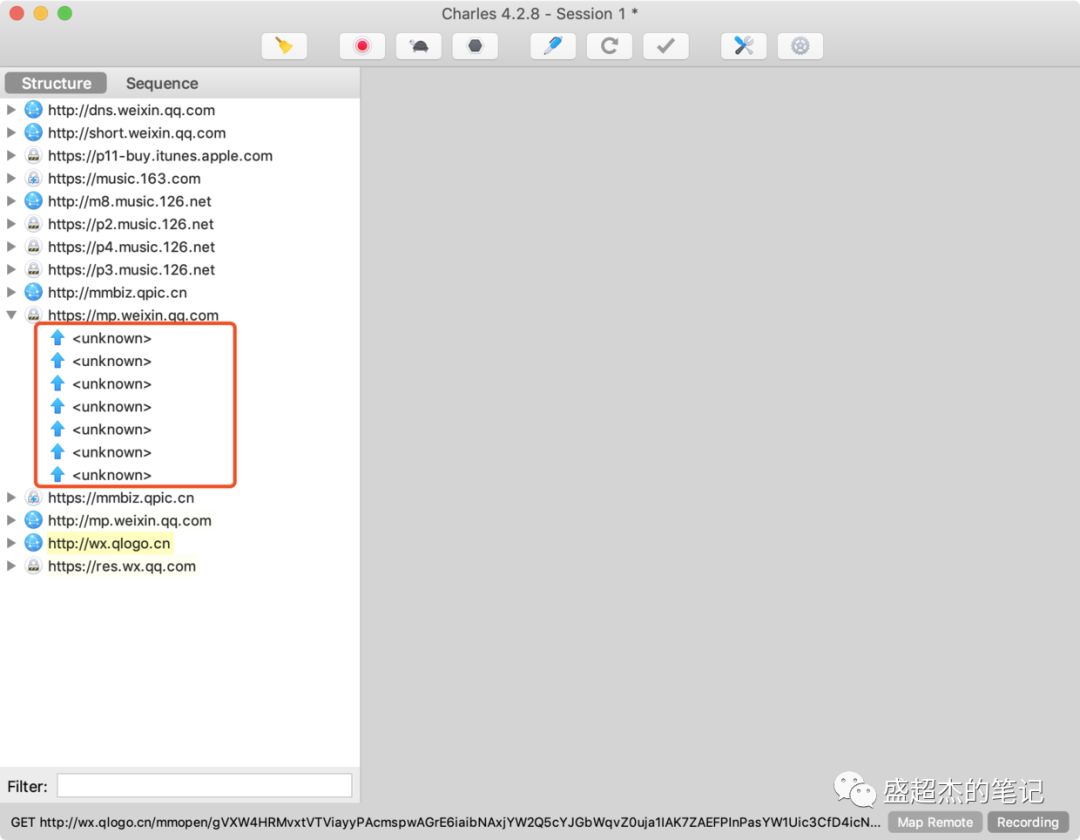
Task: Select the https://music.163.com host label
Action: (x=124, y=178)
